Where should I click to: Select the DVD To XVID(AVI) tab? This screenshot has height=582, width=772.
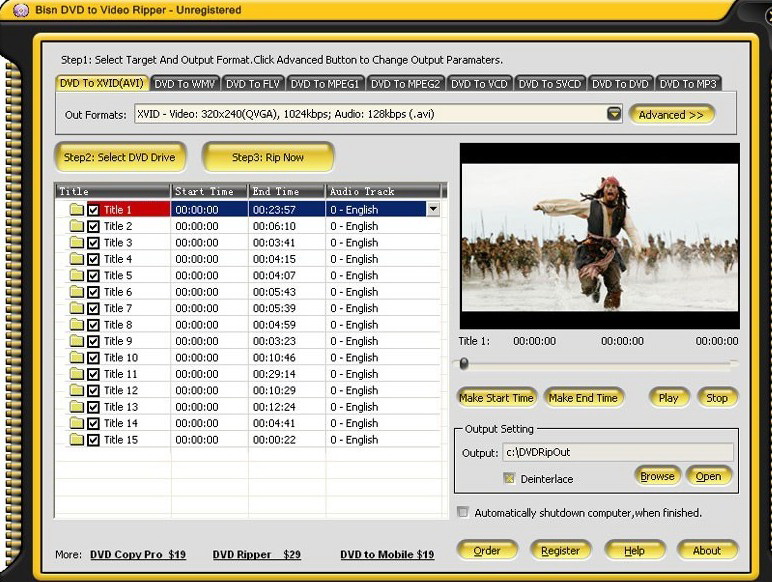point(102,83)
